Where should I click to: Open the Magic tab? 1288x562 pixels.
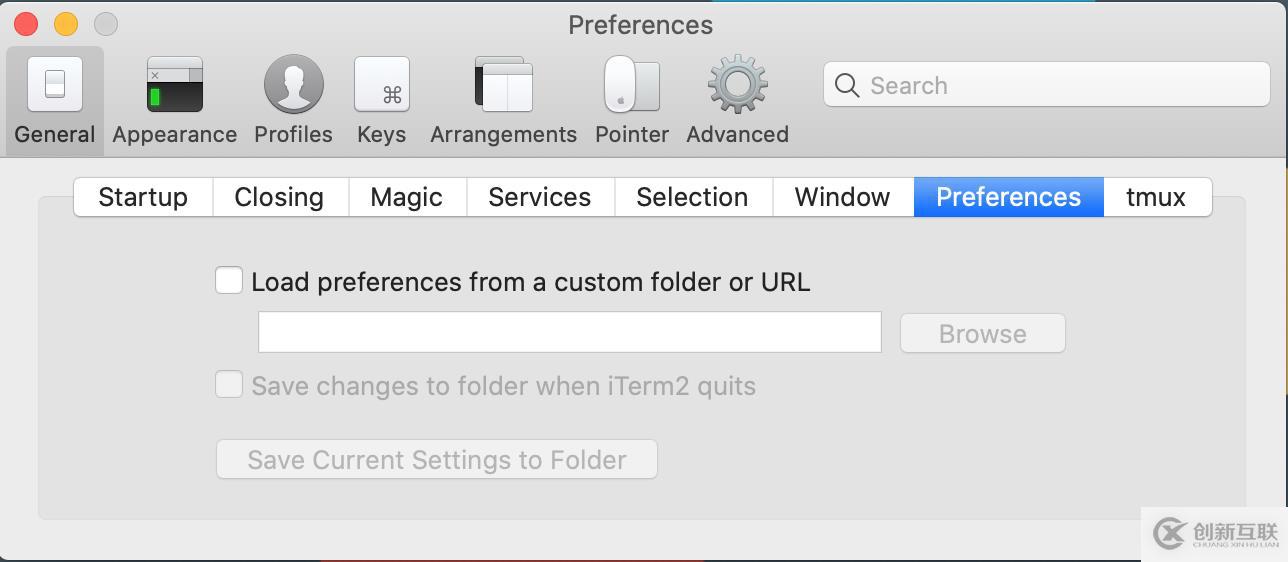406,197
